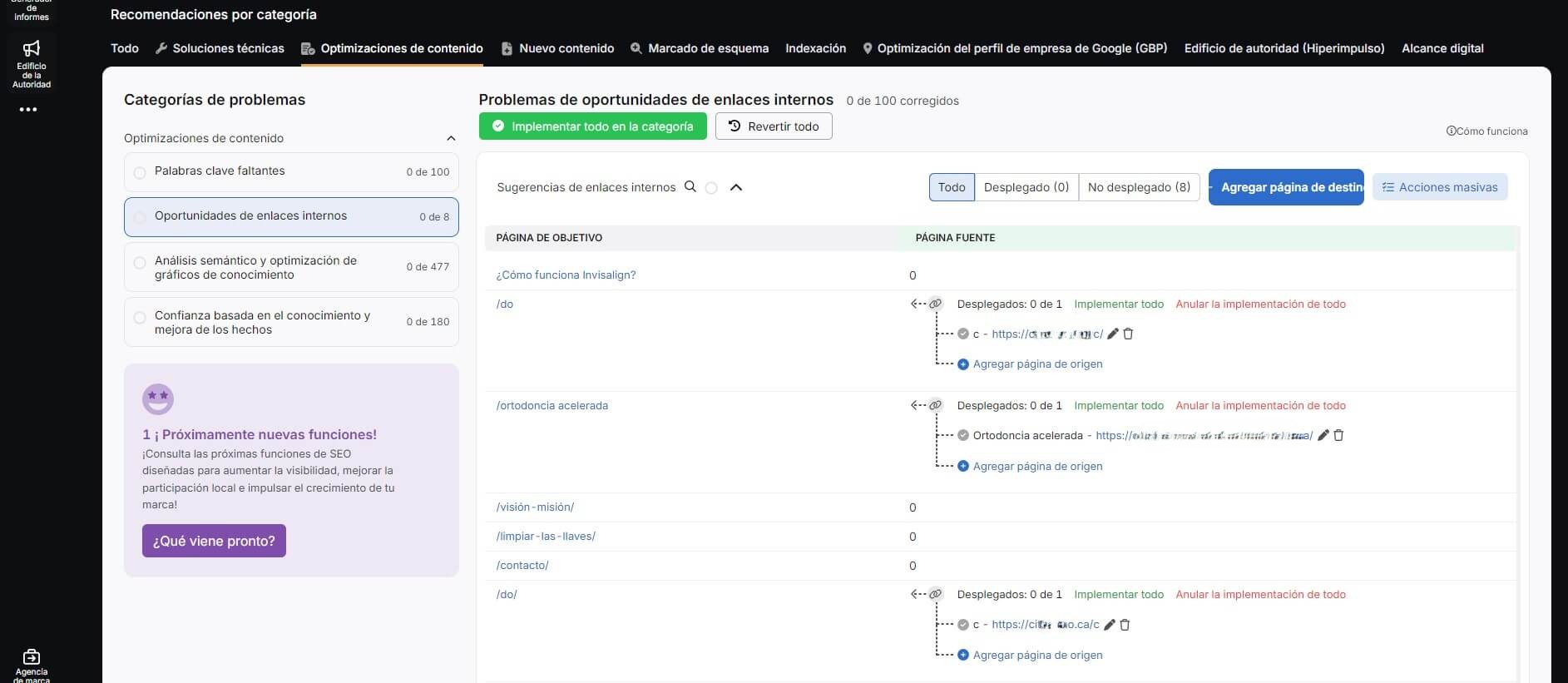Open the Acciones masivas dropdown
This screenshot has height=683, width=1568.
(x=1439, y=187)
